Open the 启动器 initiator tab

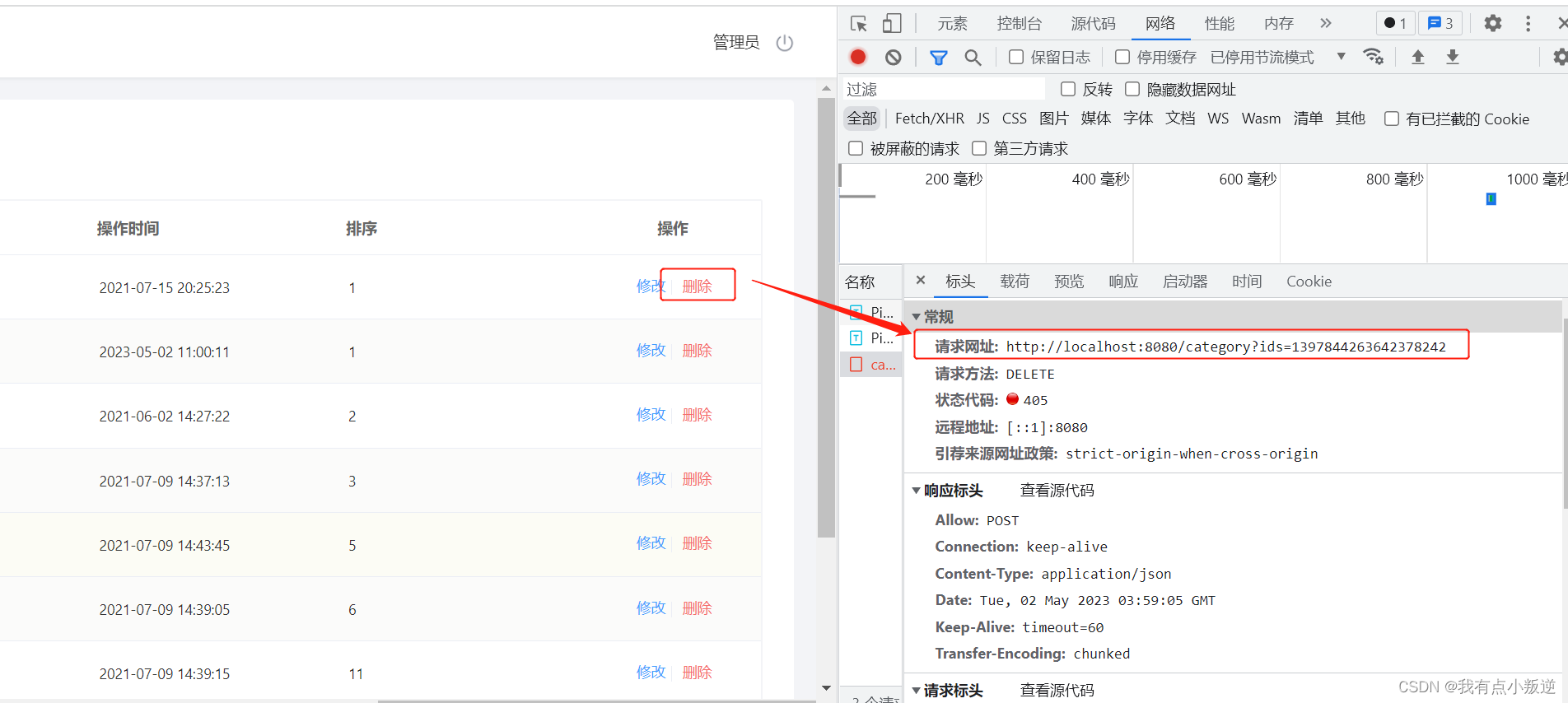[x=1185, y=282]
